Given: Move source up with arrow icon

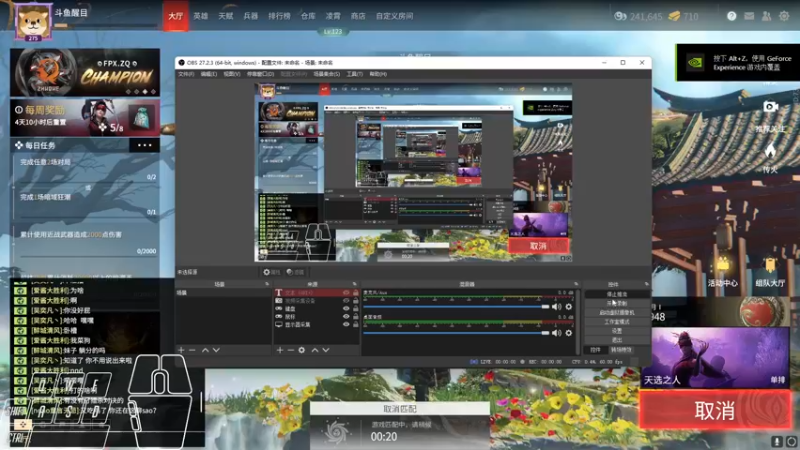Looking at the screenshot, I should tap(314, 350).
